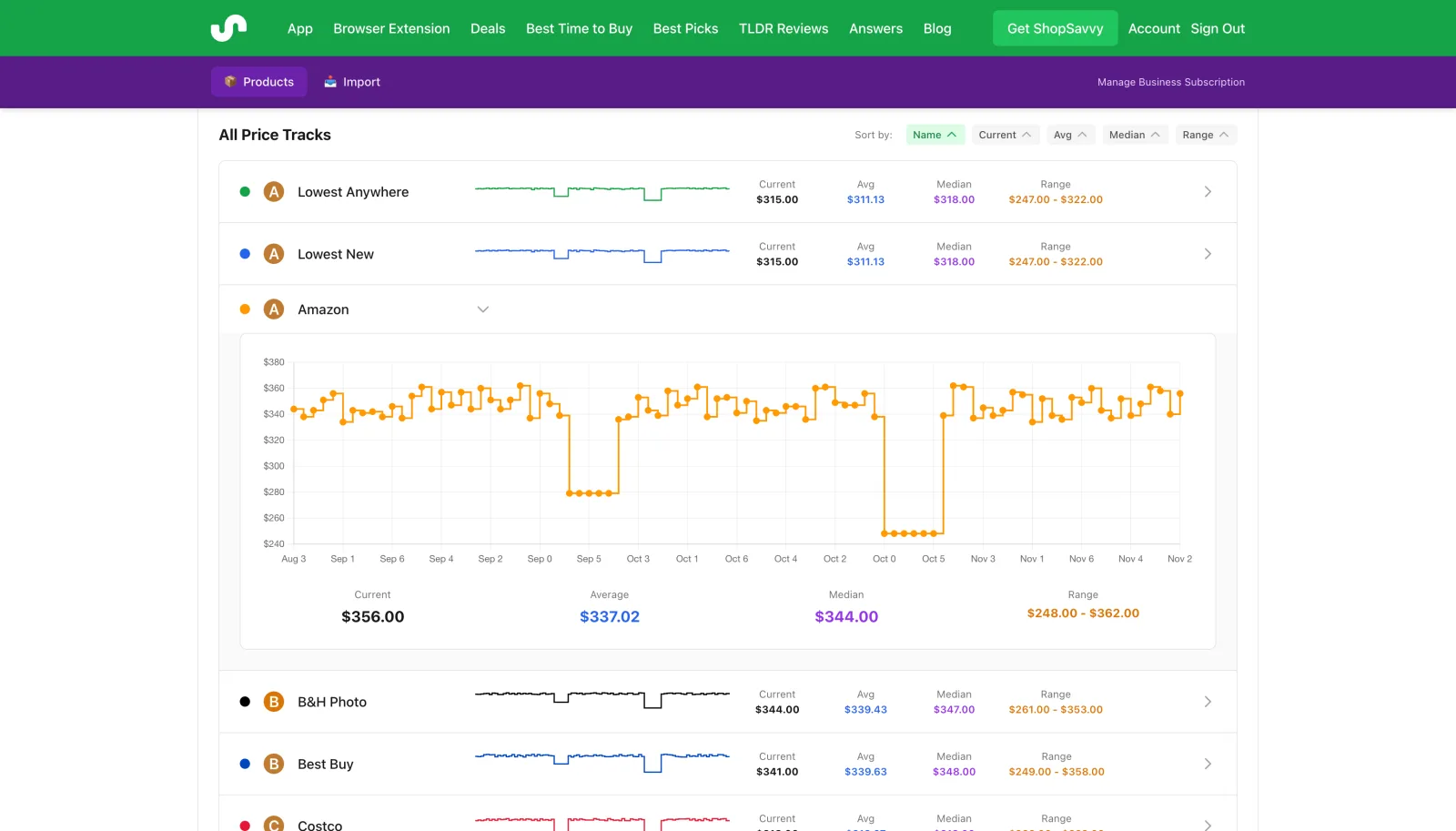Sort price tracks by Avg
Image resolution: width=1456 pixels, height=831 pixels.
coord(1071,135)
